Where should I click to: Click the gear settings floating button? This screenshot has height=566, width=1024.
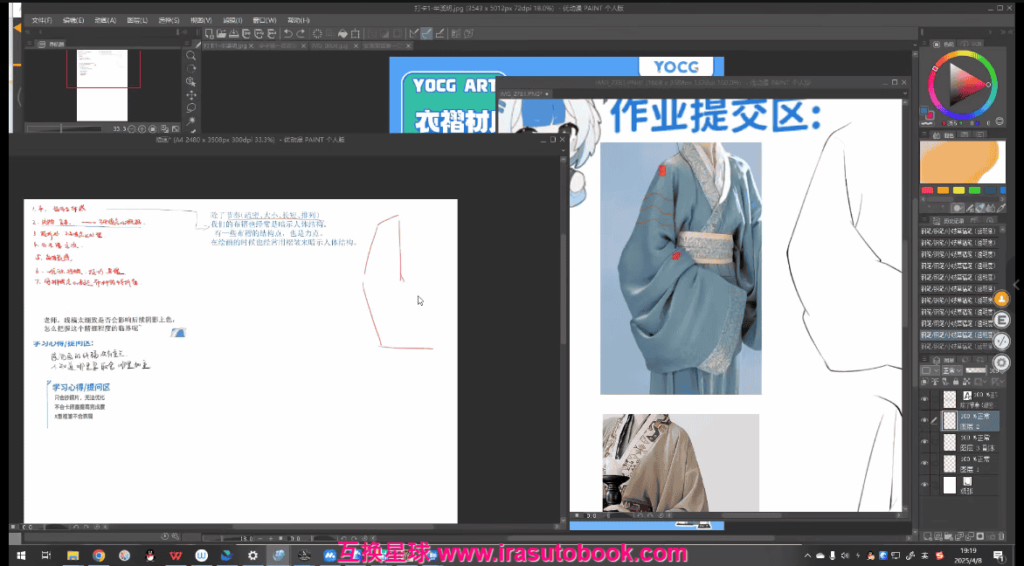pyautogui.click(x=1001, y=362)
